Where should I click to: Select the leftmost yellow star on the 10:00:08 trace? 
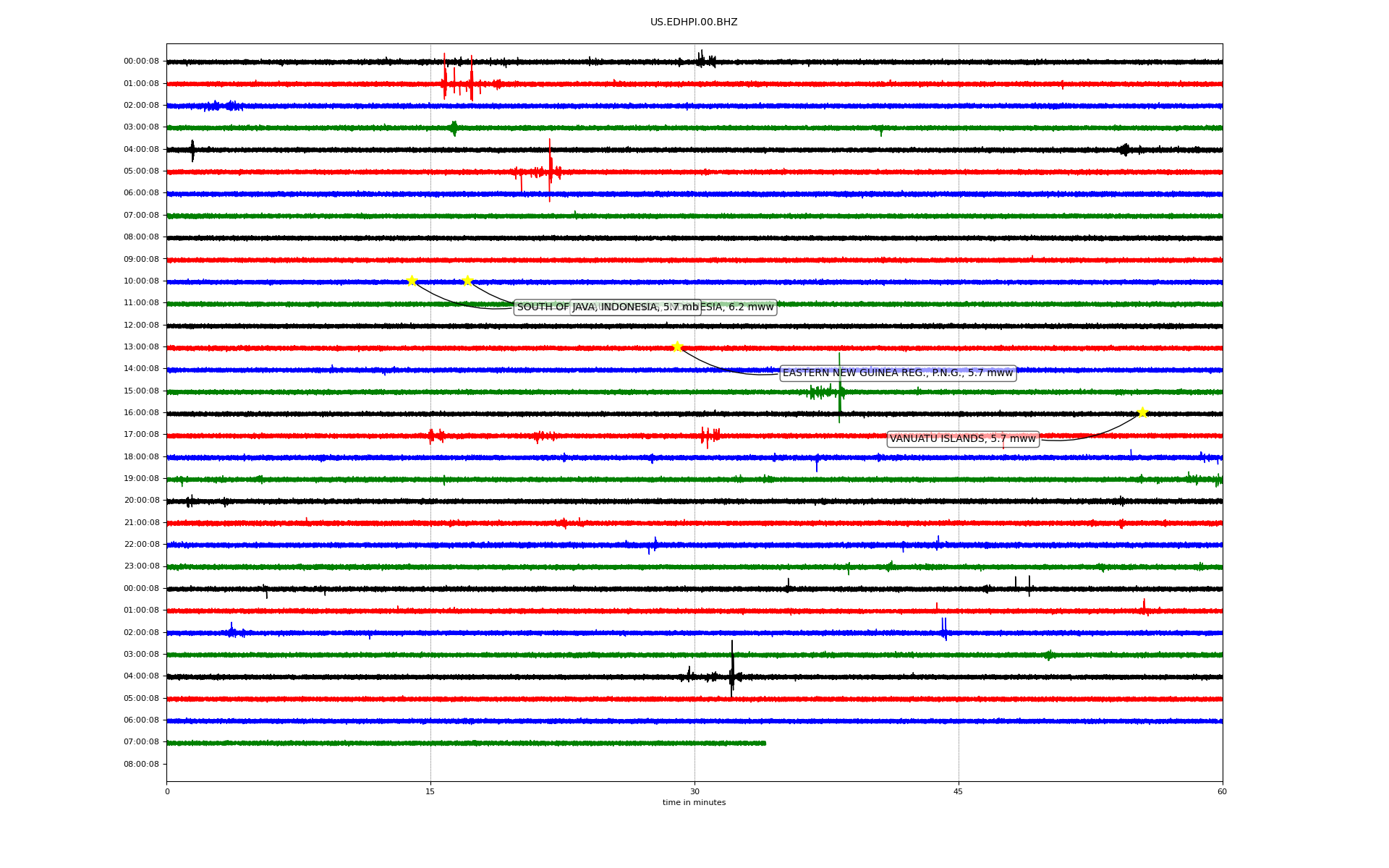412,281
